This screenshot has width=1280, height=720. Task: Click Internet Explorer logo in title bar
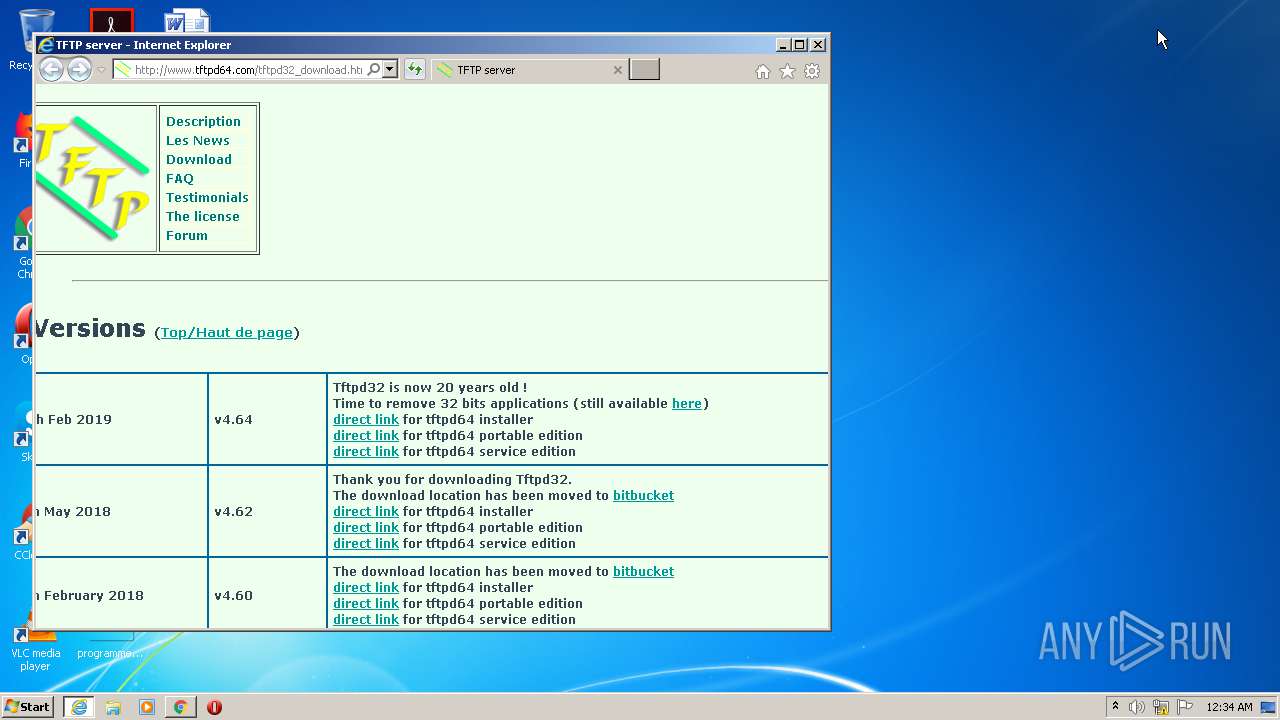[x=45, y=44]
